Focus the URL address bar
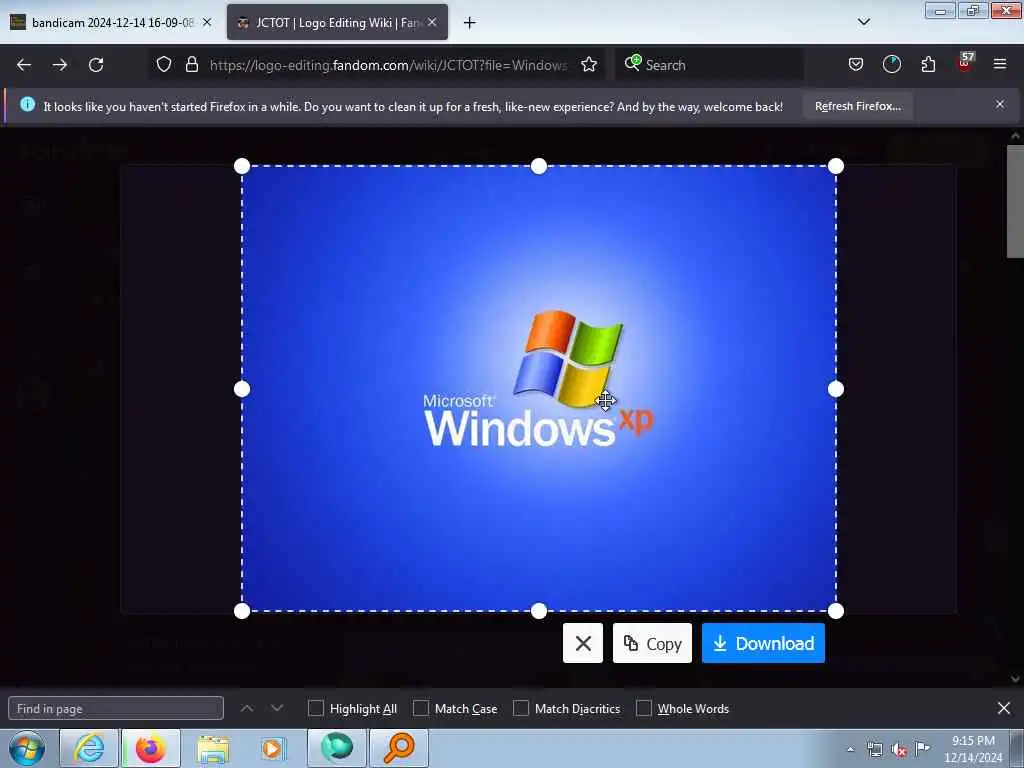The width and height of the screenshot is (1024, 768). pos(388,65)
